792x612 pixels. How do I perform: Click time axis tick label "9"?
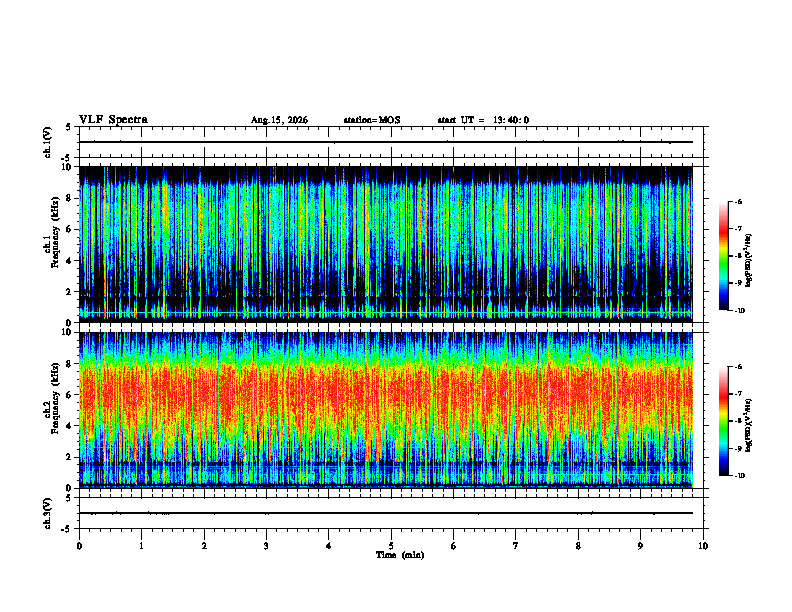tap(640, 546)
